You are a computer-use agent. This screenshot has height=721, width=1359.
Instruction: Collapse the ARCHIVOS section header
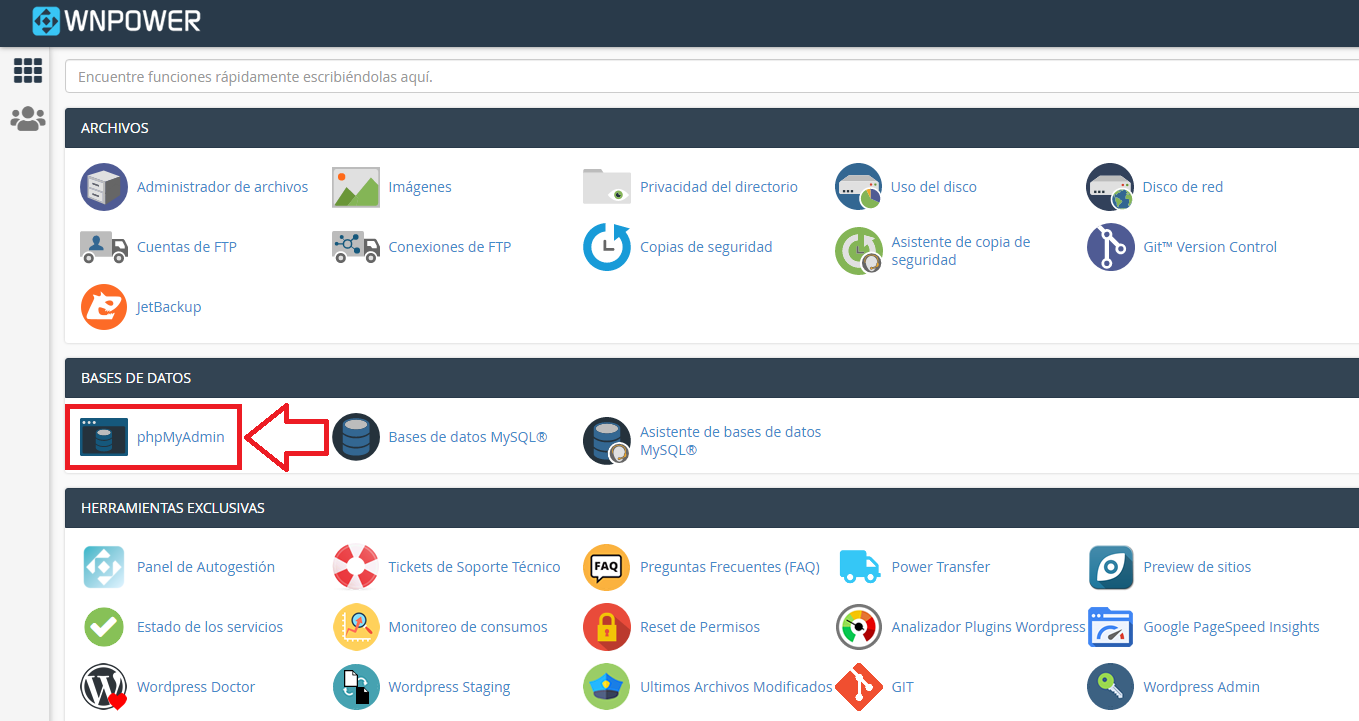[711, 128]
